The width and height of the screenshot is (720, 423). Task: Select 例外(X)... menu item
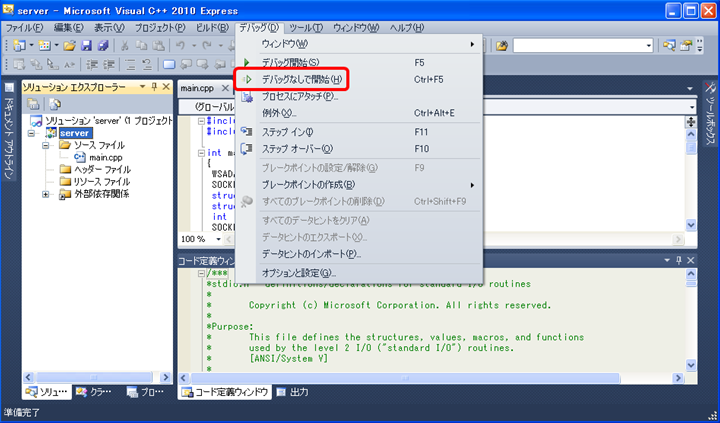pyautogui.click(x=279, y=113)
